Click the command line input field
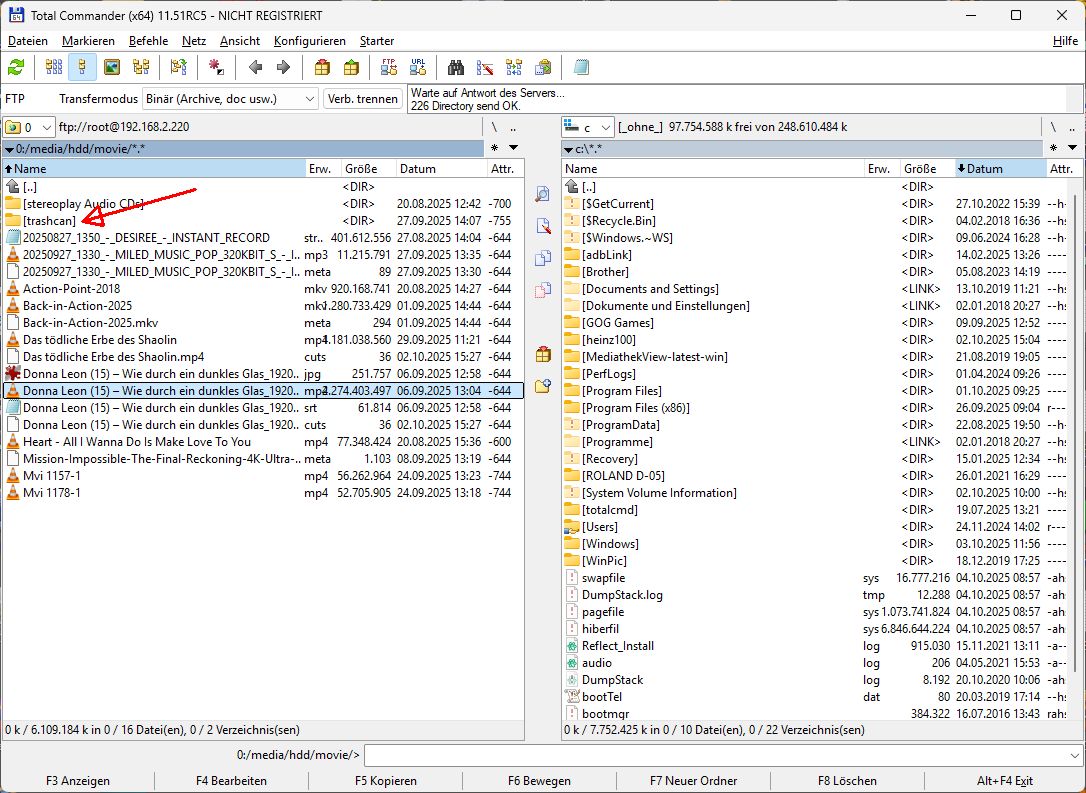Viewport: 1086px width, 793px height. tap(718, 755)
